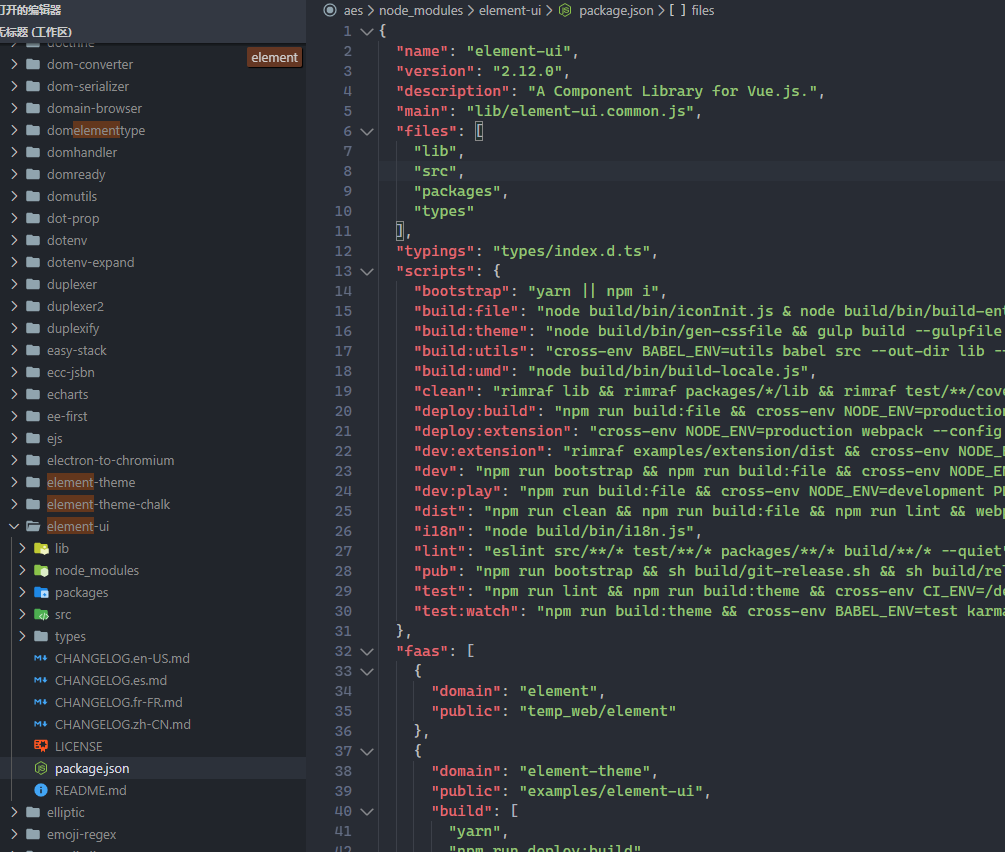Click the workspace section header
The height and width of the screenshot is (852, 1005).
click(153, 31)
